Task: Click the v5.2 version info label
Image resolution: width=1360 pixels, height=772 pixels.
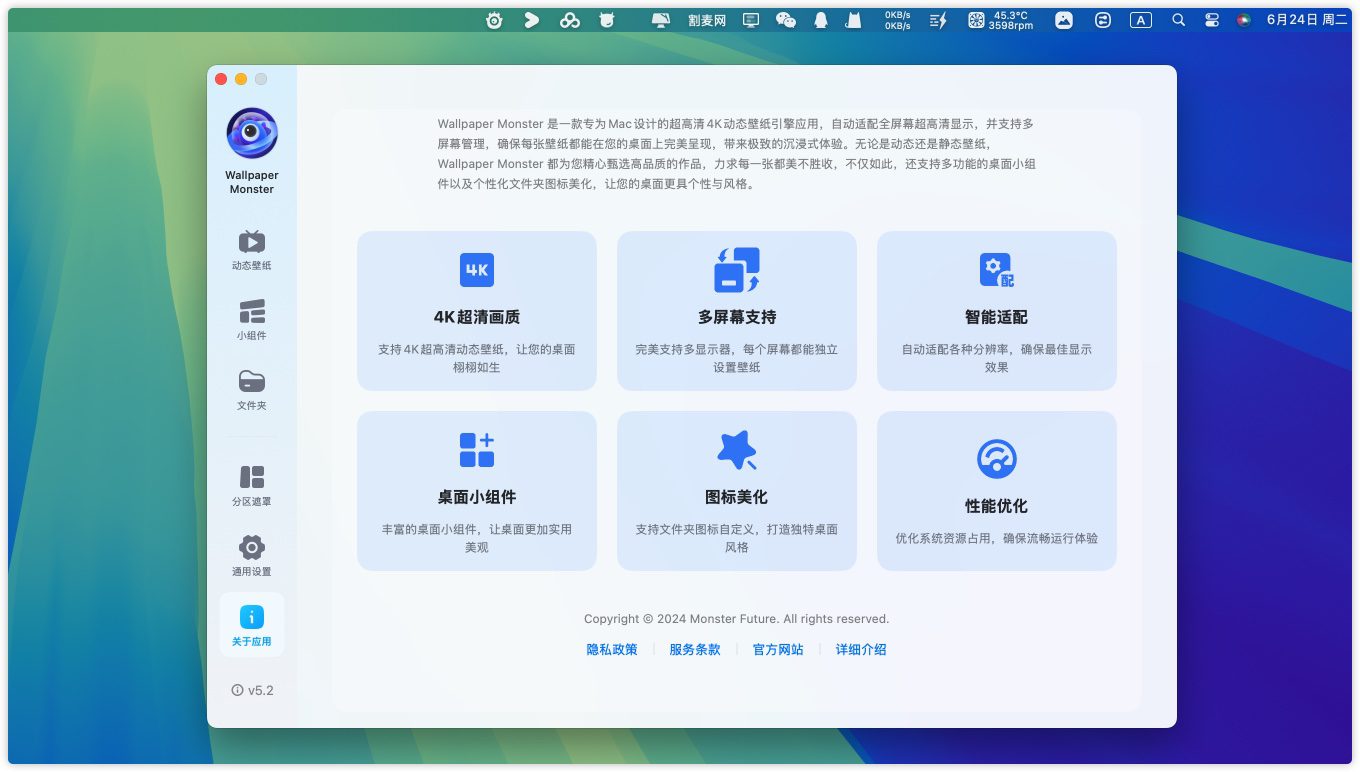Action: tap(252, 690)
